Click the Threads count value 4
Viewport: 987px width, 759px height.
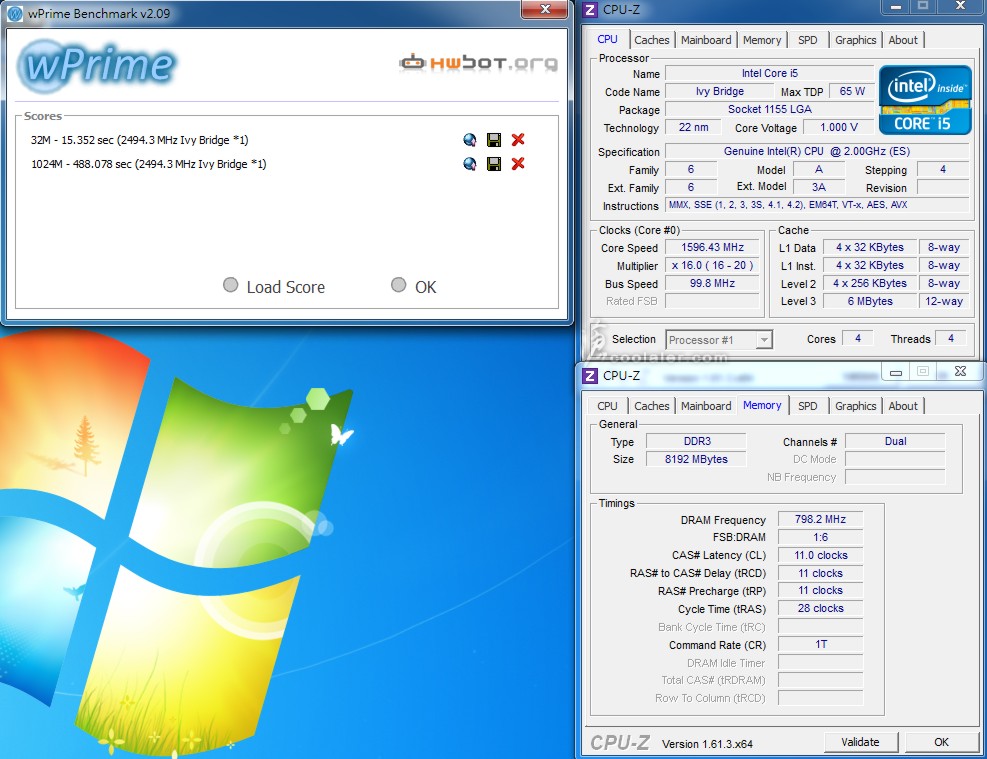click(950, 339)
